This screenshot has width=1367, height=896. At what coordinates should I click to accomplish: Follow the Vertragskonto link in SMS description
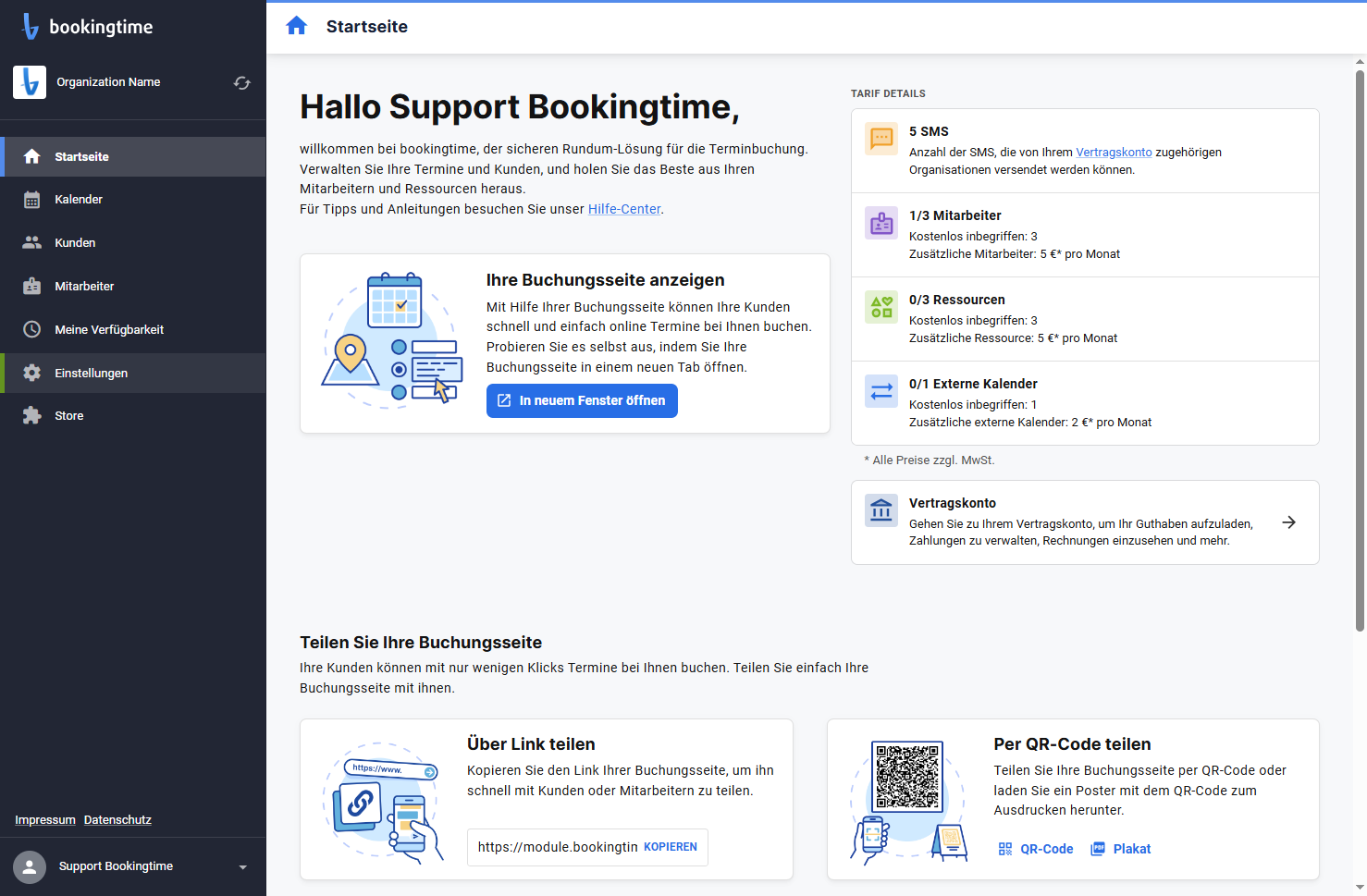coord(1114,153)
